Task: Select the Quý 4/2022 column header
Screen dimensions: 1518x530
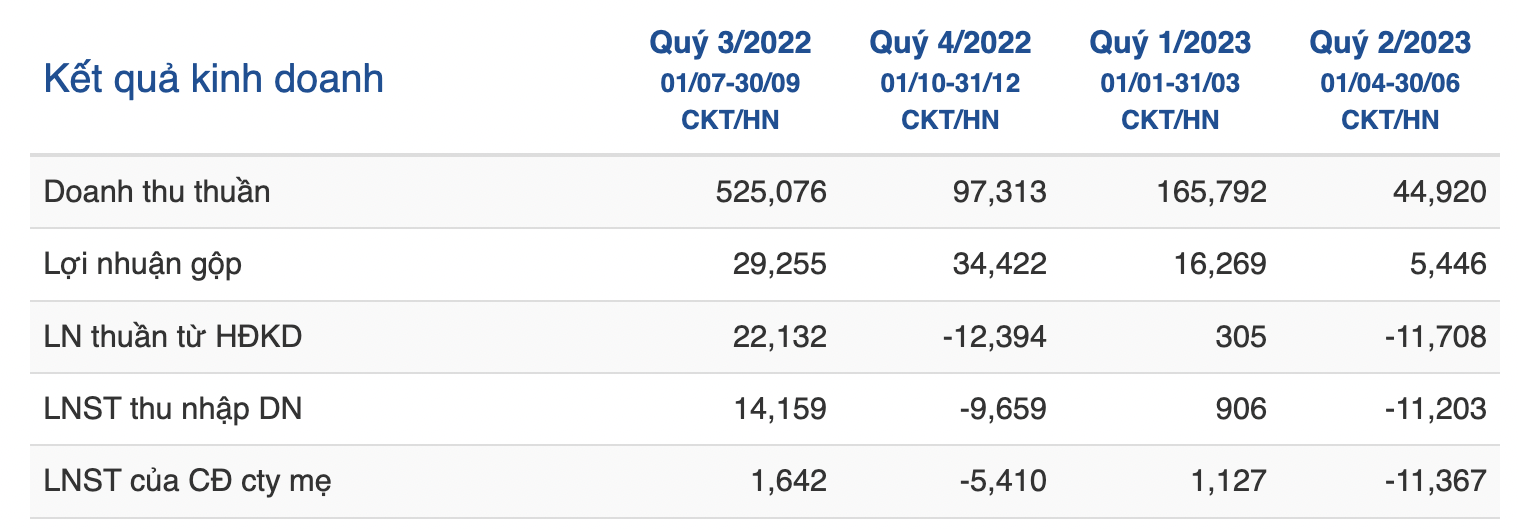Action: 950,43
